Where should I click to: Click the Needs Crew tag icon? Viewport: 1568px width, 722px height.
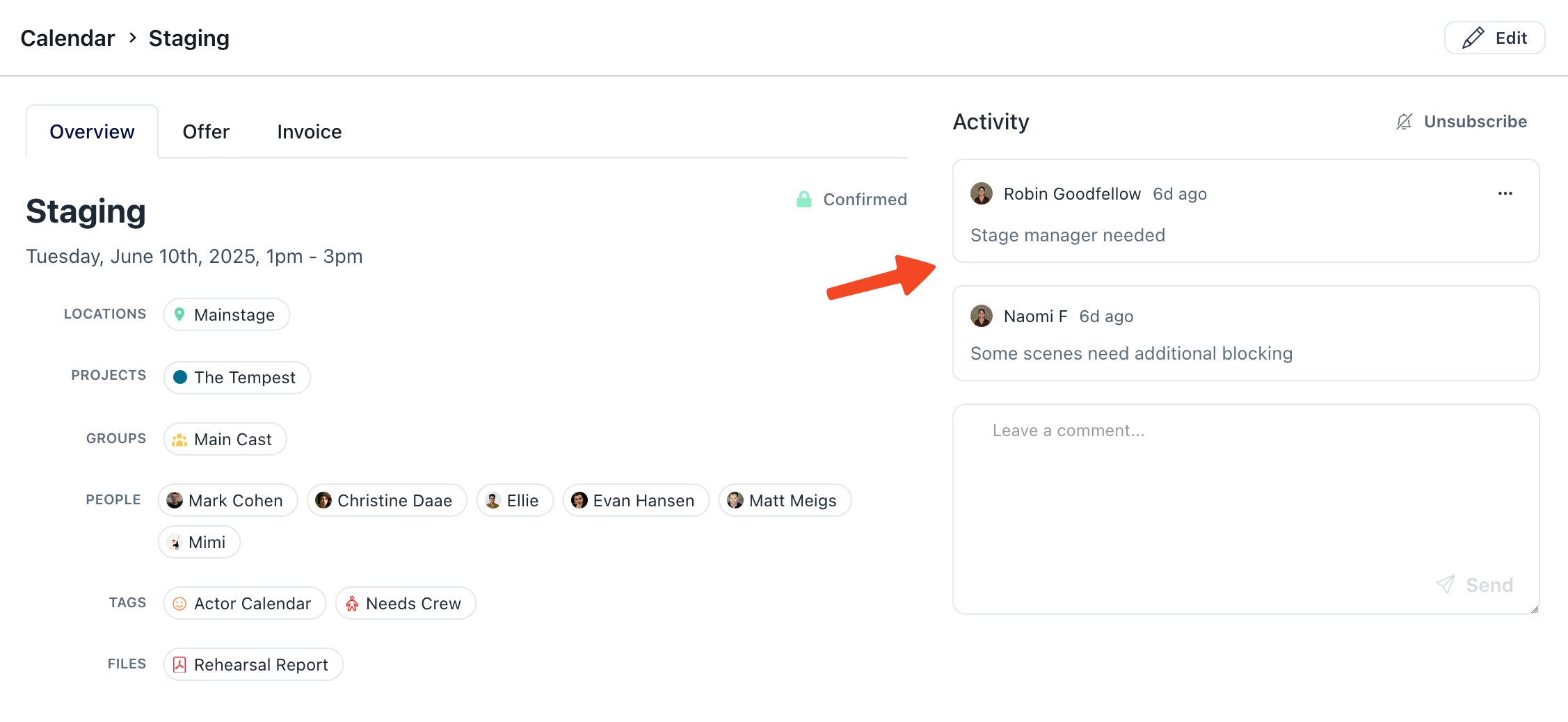(x=352, y=603)
